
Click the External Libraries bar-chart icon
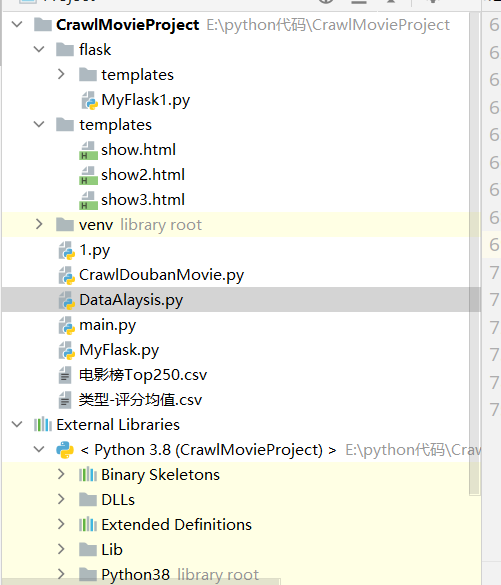[43, 425]
